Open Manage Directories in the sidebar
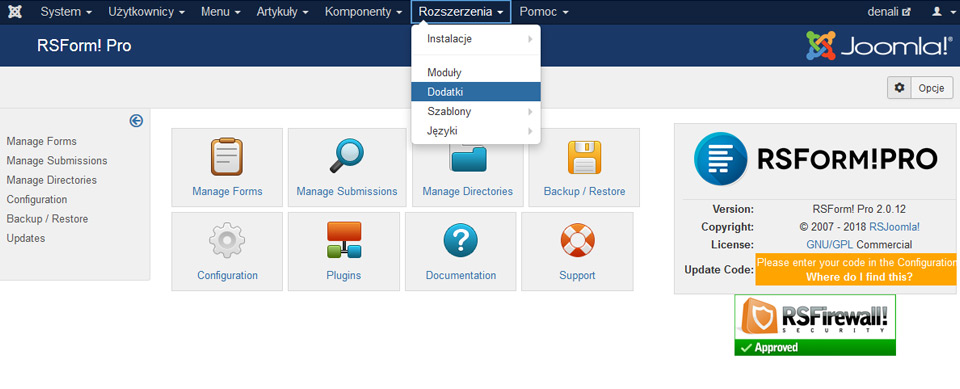960x389 pixels. point(51,180)
